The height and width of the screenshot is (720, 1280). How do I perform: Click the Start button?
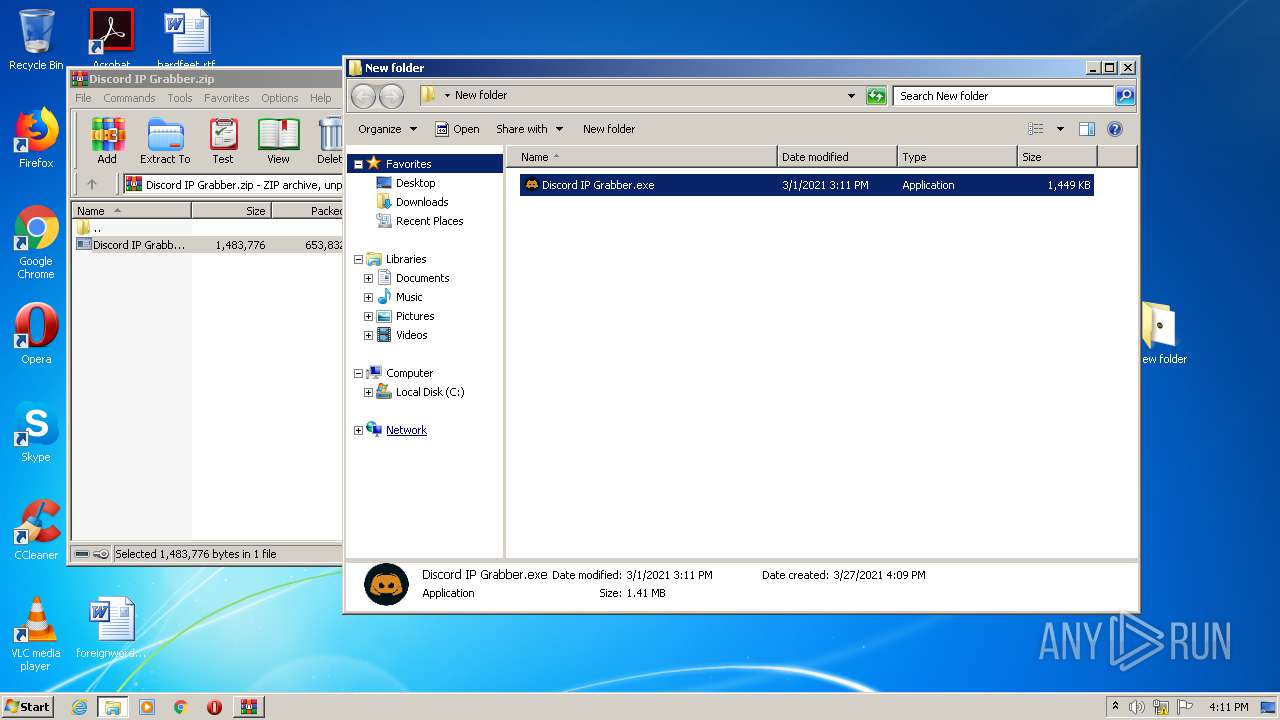[28, 707]
